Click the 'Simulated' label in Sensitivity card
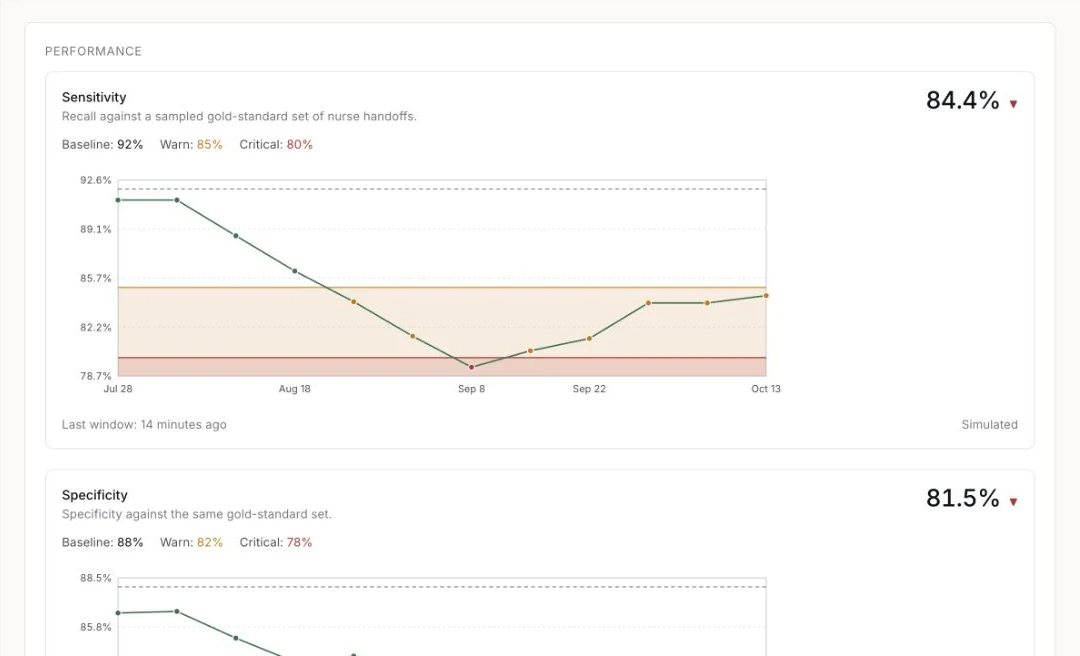Viewport: 1080px width, 656px height. pyautogui.click(x=990, y=424)
